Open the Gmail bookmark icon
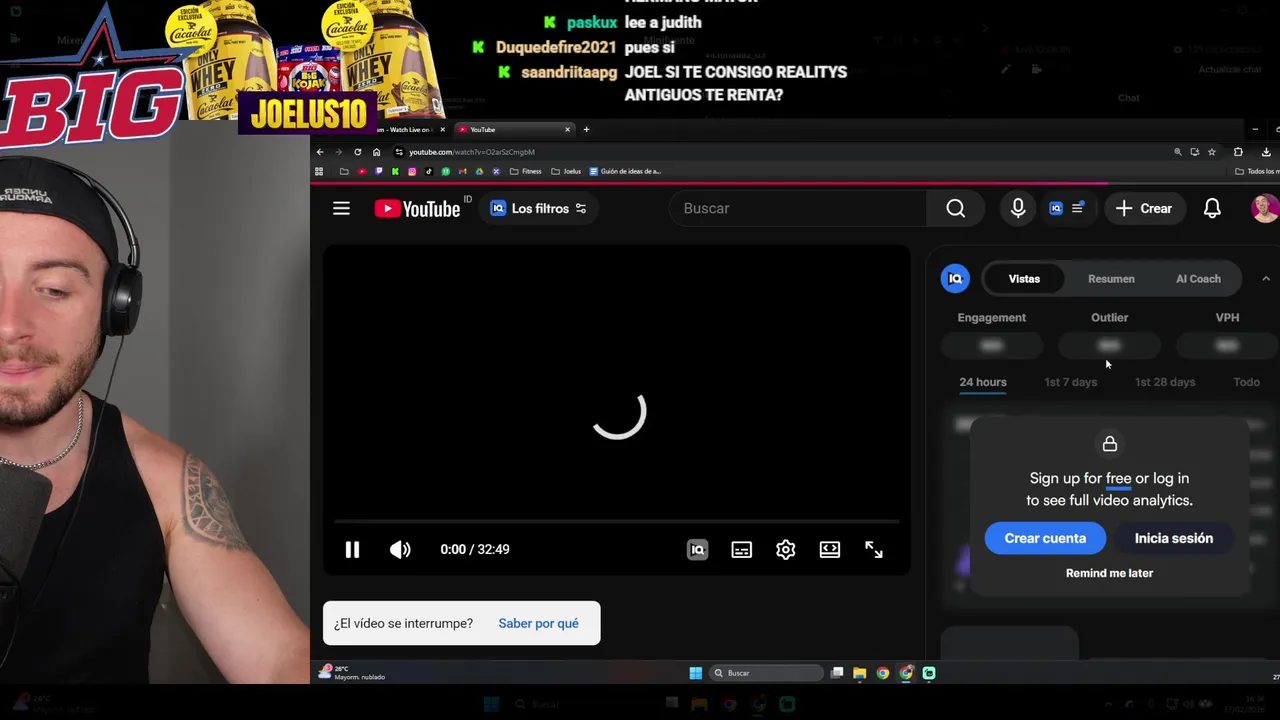The width and height of the screenshot is (1280, 720). coord(462,171)
